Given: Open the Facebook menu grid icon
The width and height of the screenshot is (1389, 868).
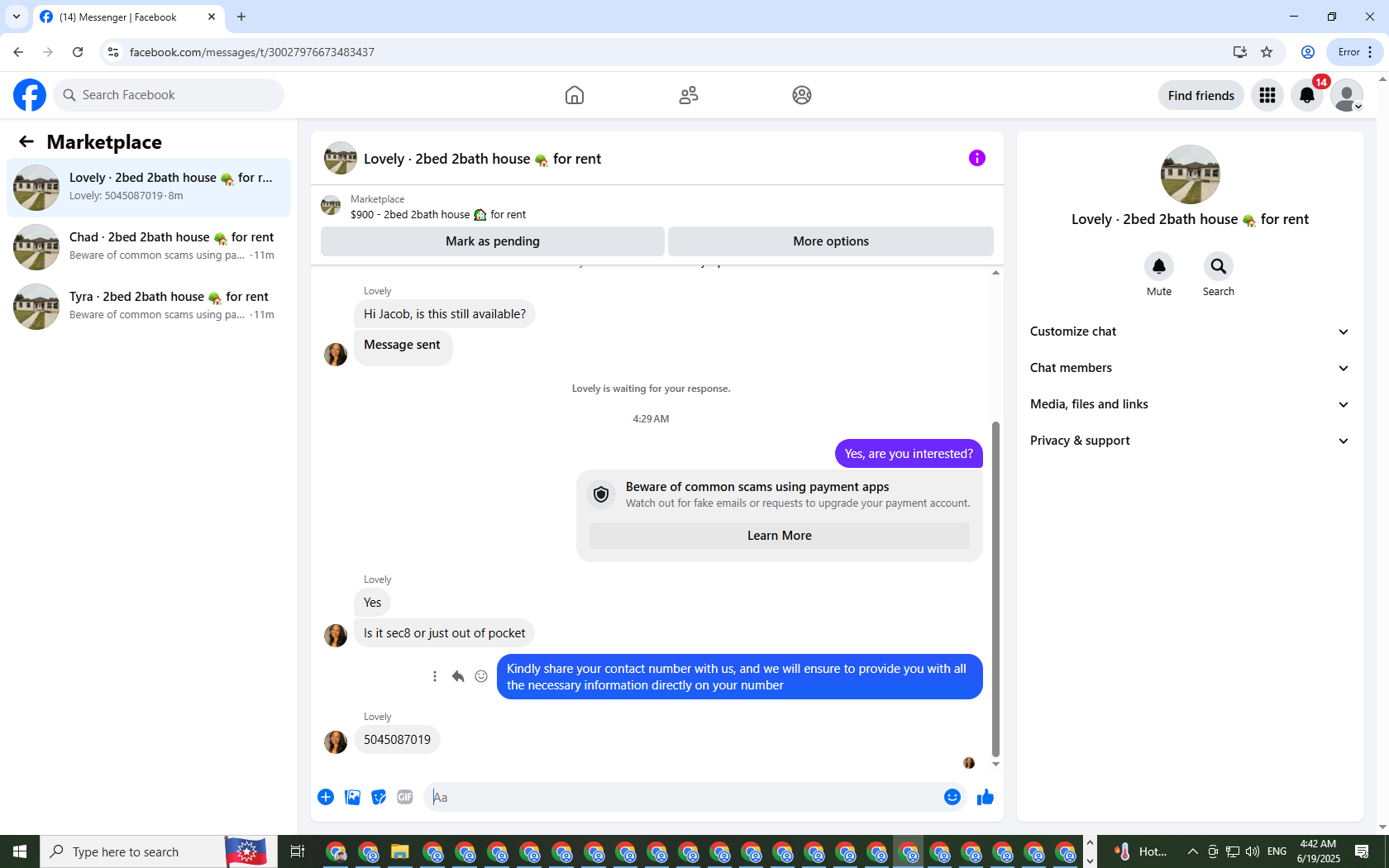Looking at the screenshot, I should 1267,95.
